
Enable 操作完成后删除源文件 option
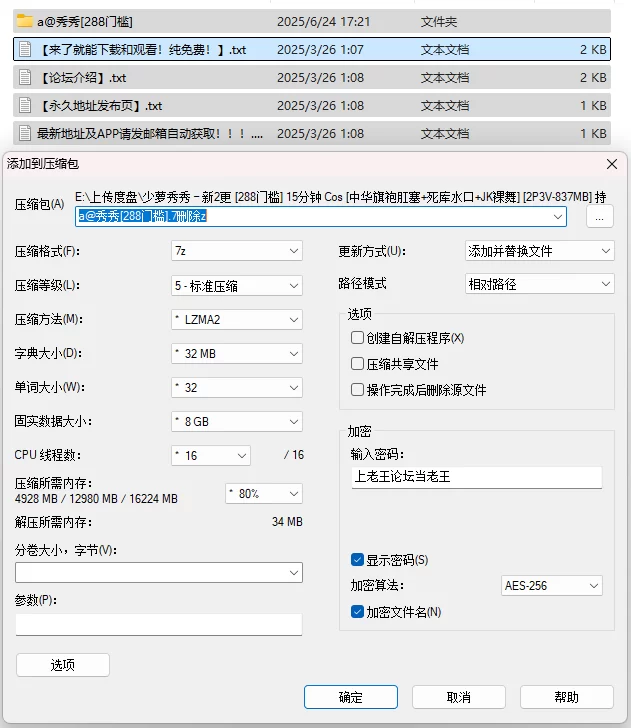(x=357, y=390)
